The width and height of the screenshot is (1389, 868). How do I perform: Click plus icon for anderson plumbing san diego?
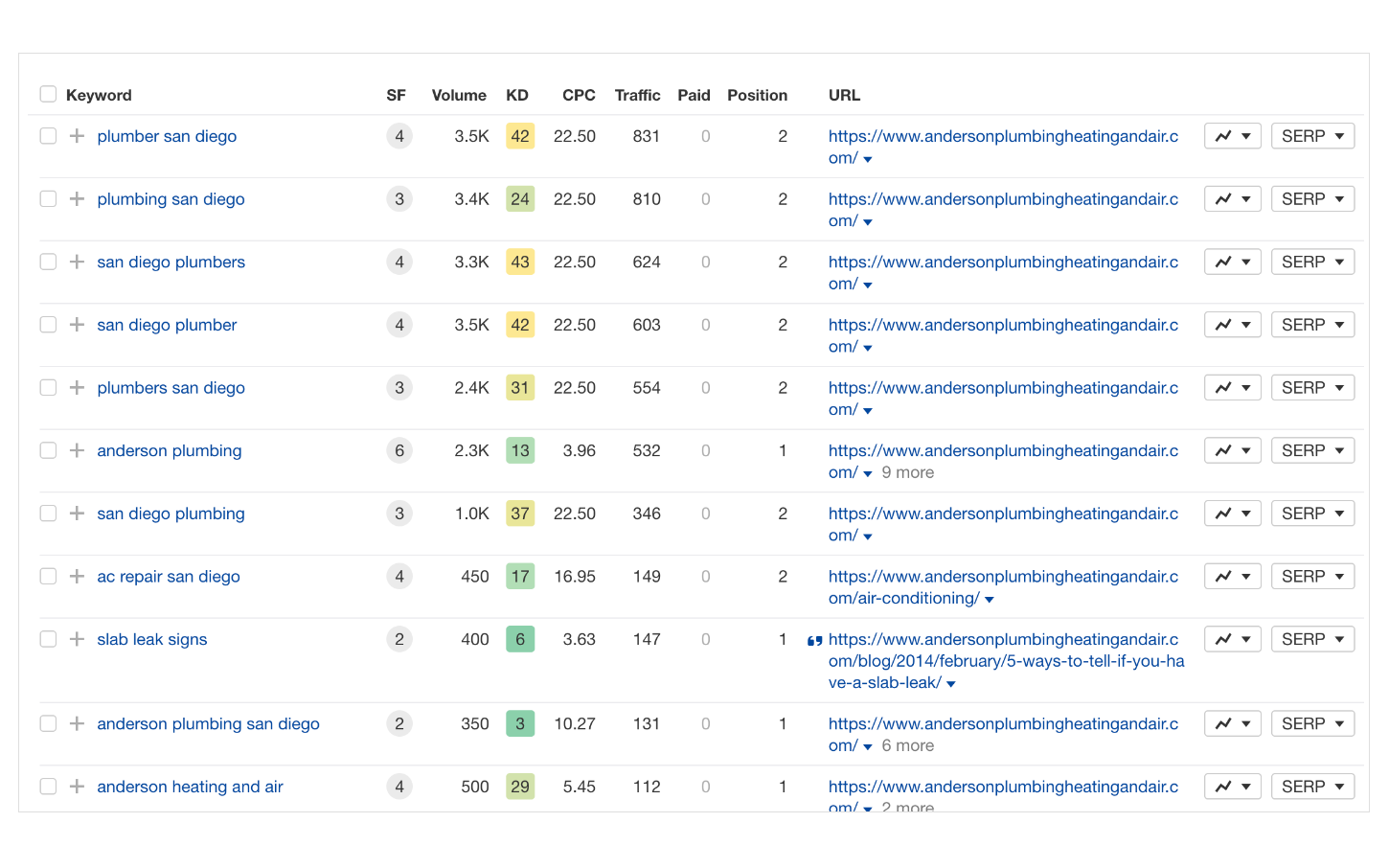[x=77, y=723]
